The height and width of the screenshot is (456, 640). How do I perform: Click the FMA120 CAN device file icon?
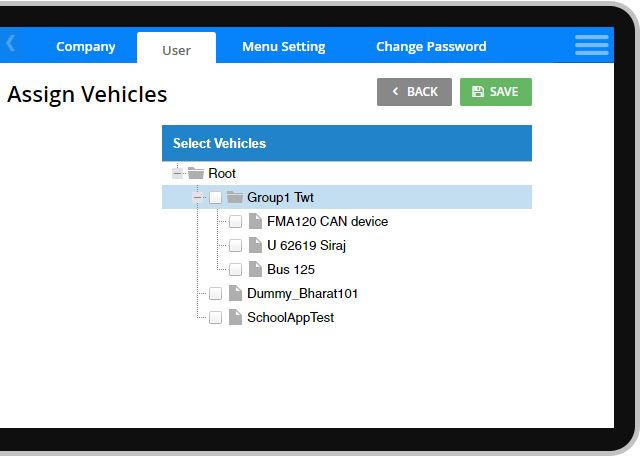(255, 221)
